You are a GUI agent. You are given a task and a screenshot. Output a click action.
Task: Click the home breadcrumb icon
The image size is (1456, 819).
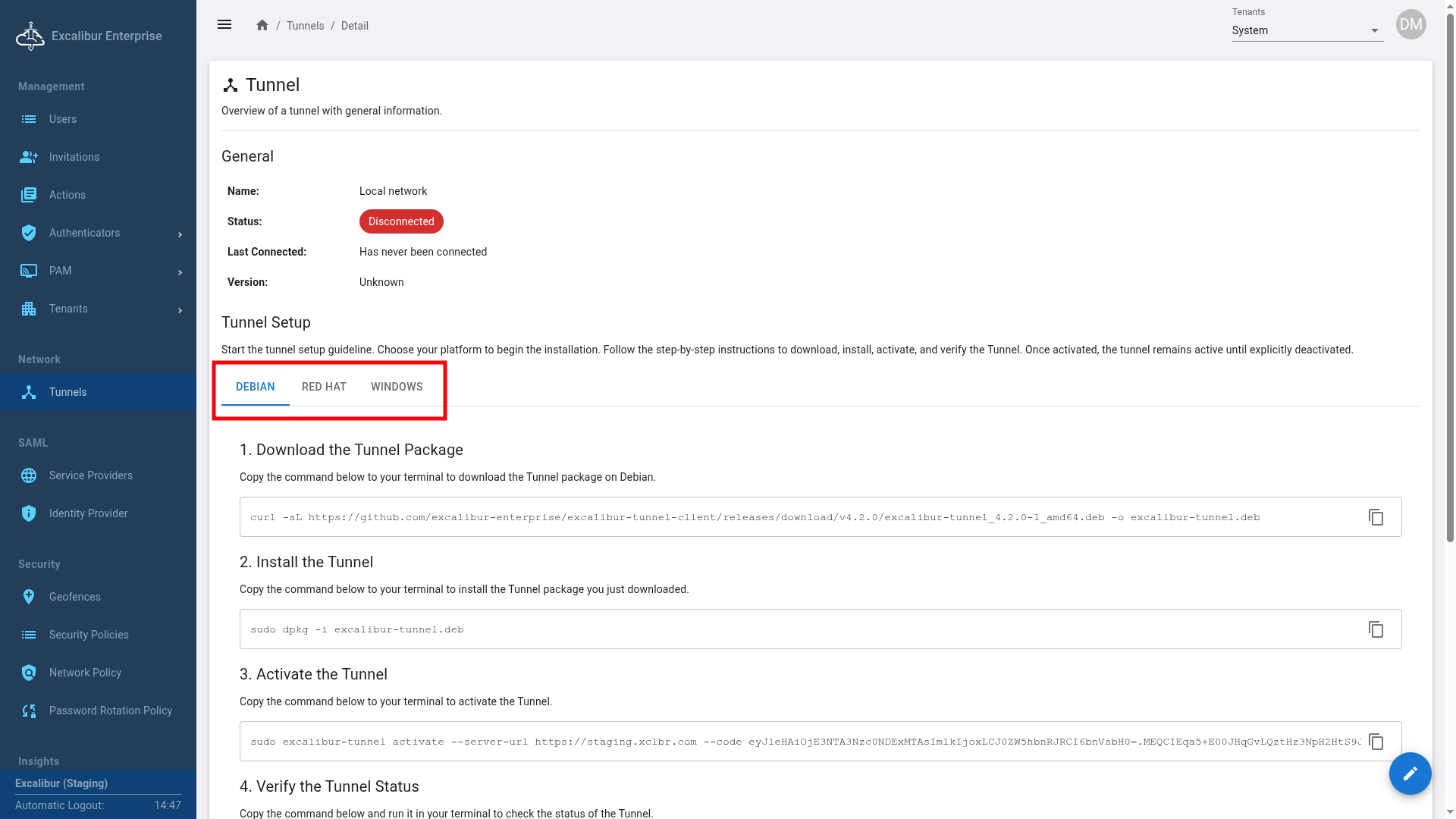[x=262, y=25]
